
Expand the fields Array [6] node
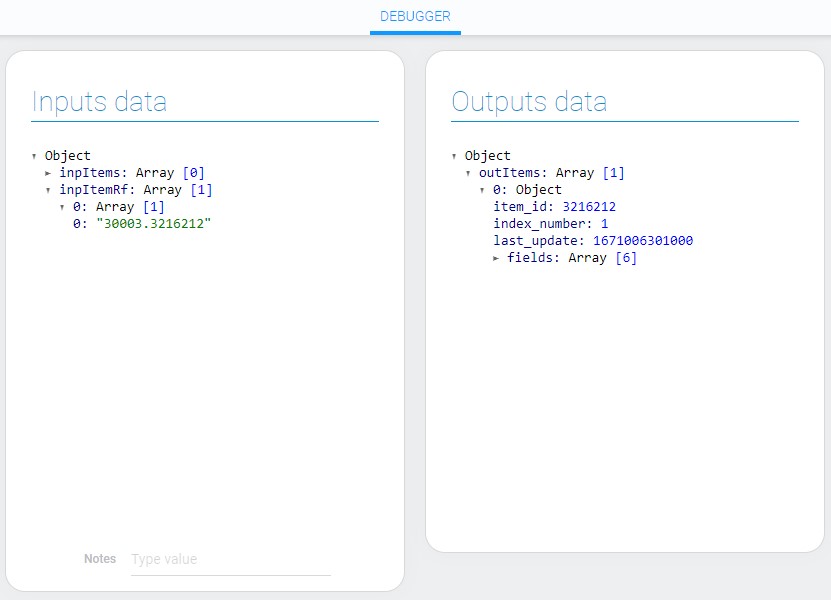click(496, 258)
